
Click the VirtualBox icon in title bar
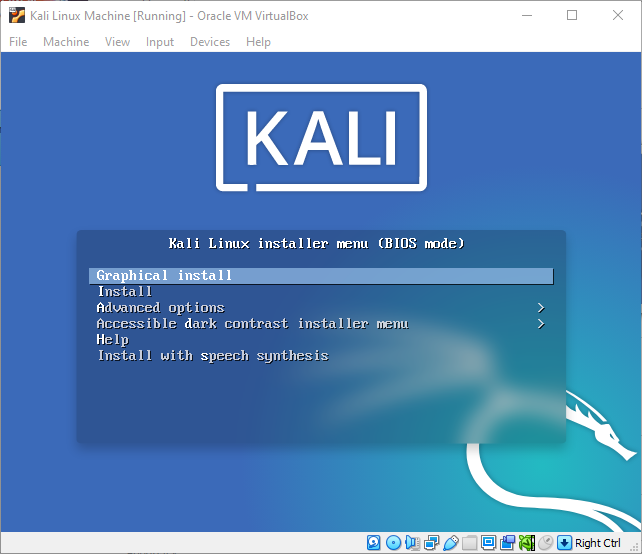(x=17, y=16)
